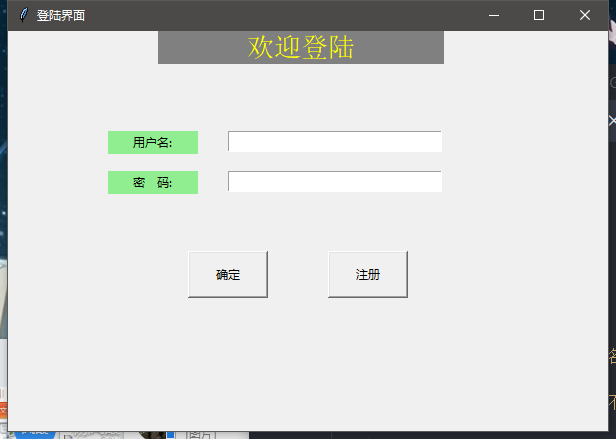
Task: Click the yellow 欢迎登陆 banner
Action: tap(301, 47)
